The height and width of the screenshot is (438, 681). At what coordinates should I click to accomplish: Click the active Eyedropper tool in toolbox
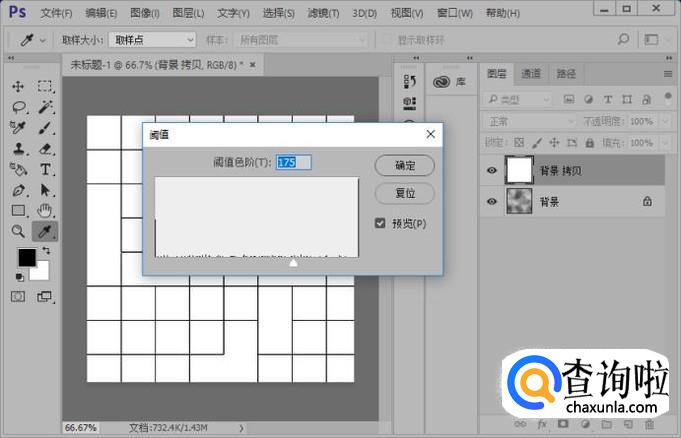45,231
